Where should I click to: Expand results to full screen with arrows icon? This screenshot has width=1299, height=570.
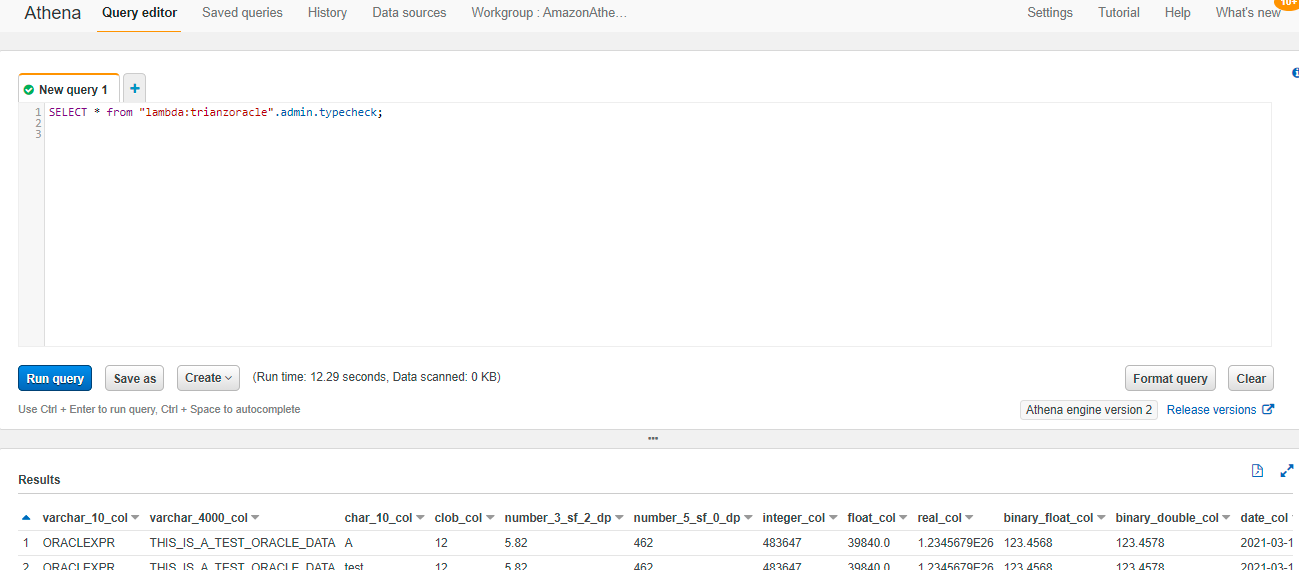(x=1286, y=471)
